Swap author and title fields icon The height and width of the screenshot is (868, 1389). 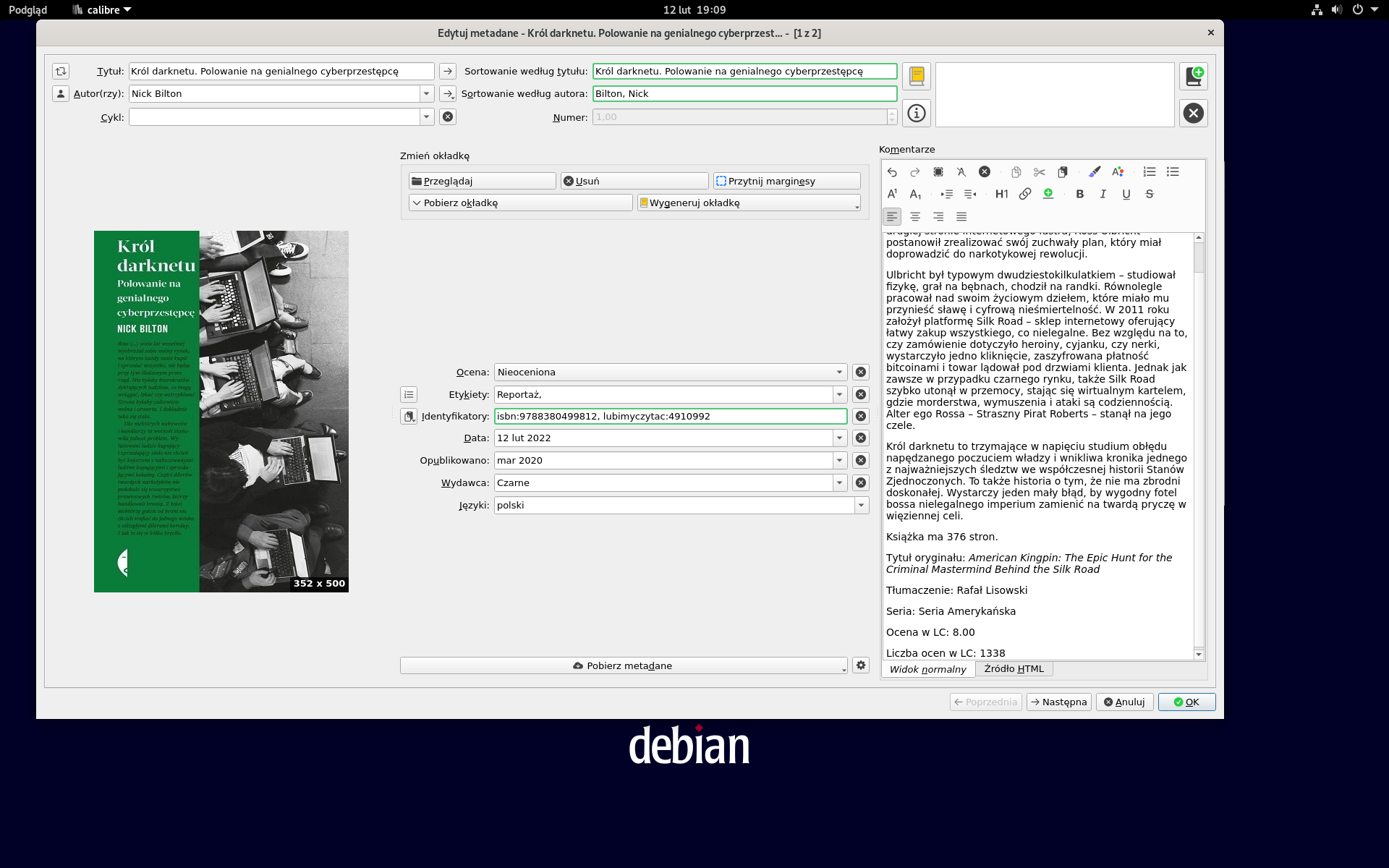(x=61, y=71)
